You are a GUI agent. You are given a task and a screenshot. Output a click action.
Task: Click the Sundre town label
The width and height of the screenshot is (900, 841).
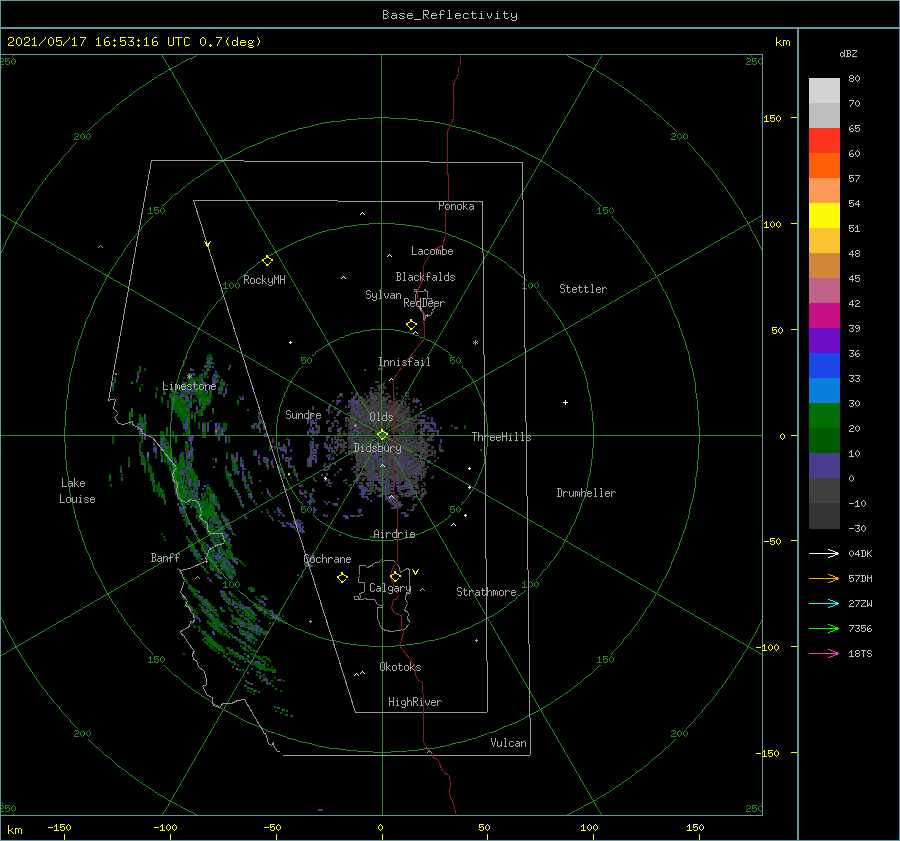(x=303, y=414)
